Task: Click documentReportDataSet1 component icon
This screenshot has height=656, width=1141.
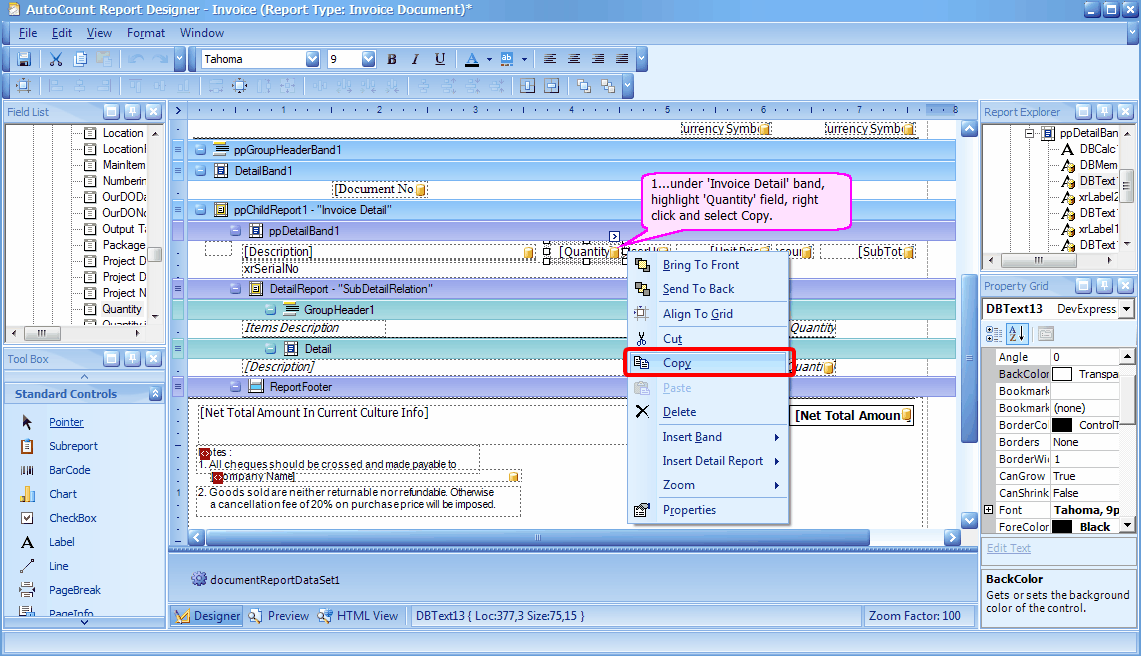Action: point(199,580)
